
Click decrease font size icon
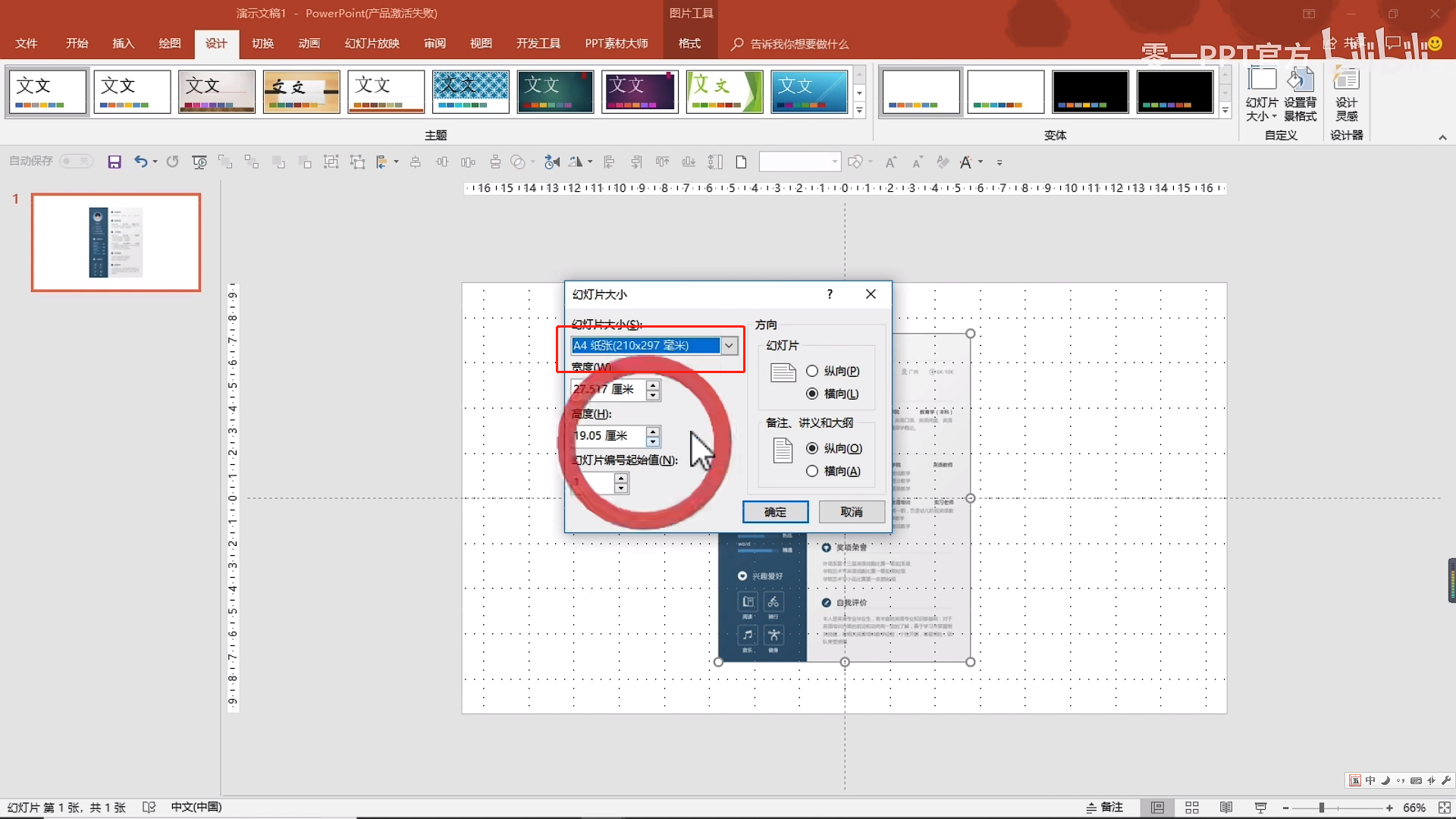point(917,162)
